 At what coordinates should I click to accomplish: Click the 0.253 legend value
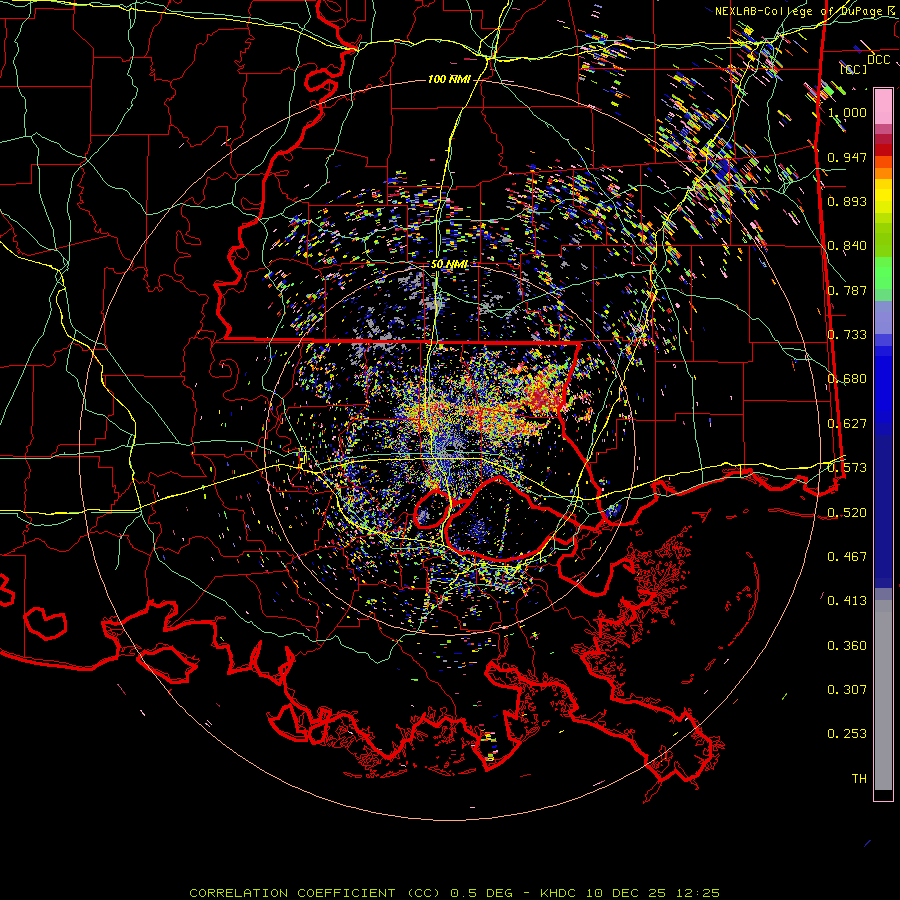(x=847, y=734)
